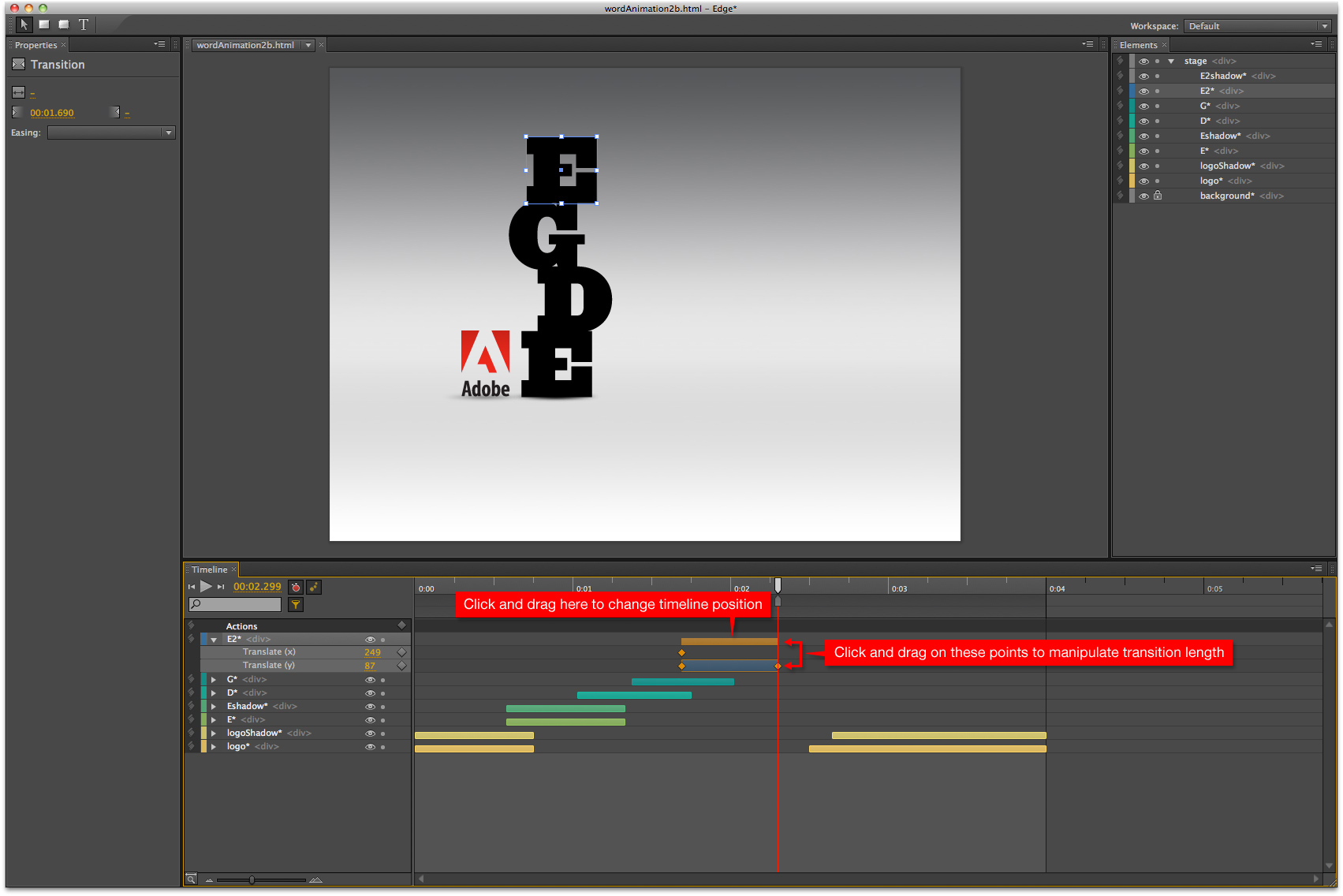1343x896 pixels.
Task: Click the transition end time icon
Action: pyautogui.click(x=115, y=112)
